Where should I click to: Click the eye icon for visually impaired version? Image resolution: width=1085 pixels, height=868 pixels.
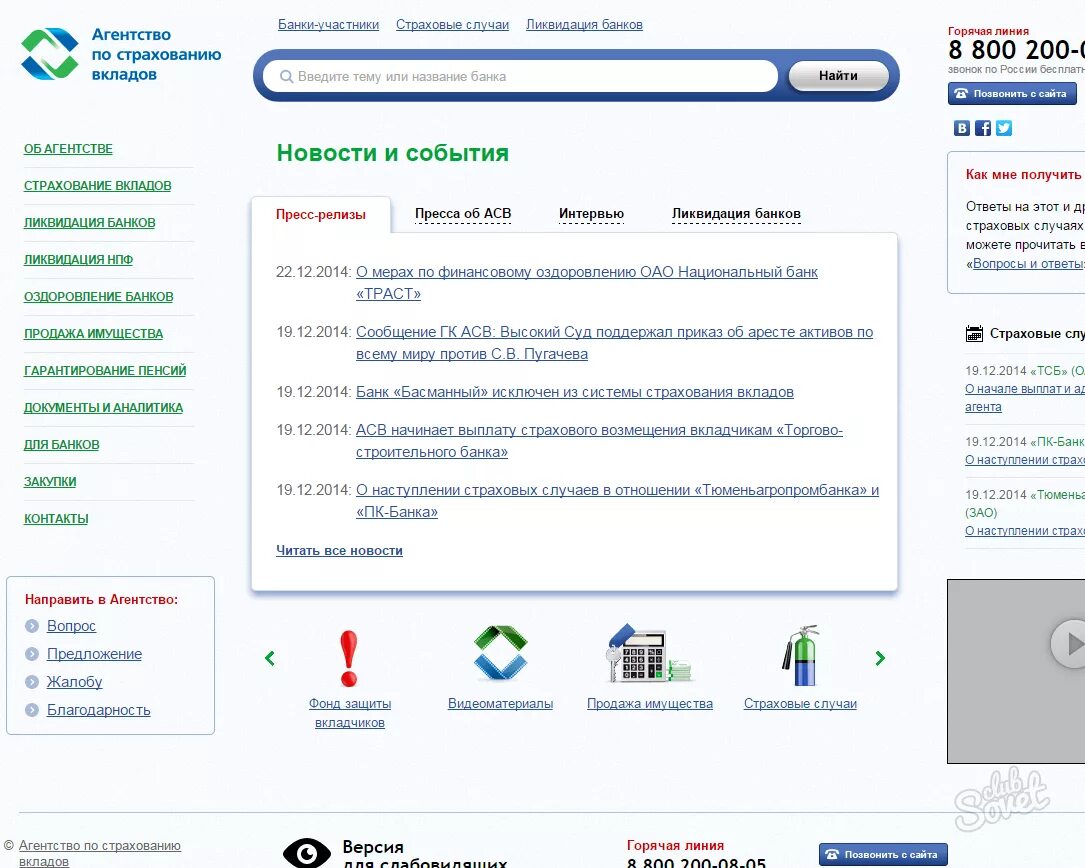[x=307, y=853]
